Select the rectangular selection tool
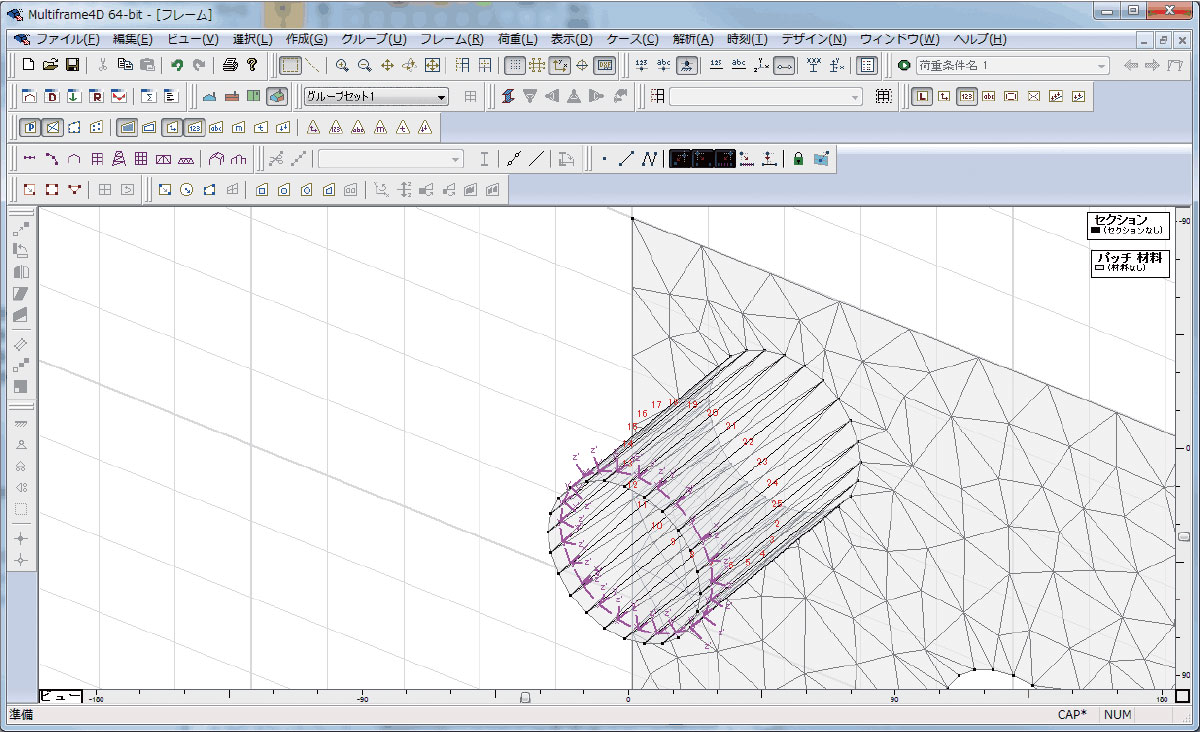 (289, 65)
